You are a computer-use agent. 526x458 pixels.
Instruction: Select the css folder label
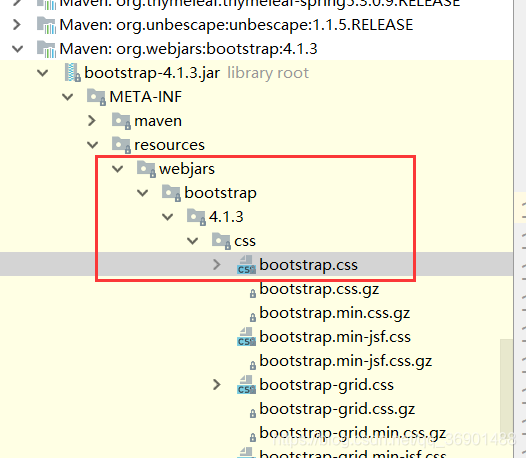click(245, 241)
